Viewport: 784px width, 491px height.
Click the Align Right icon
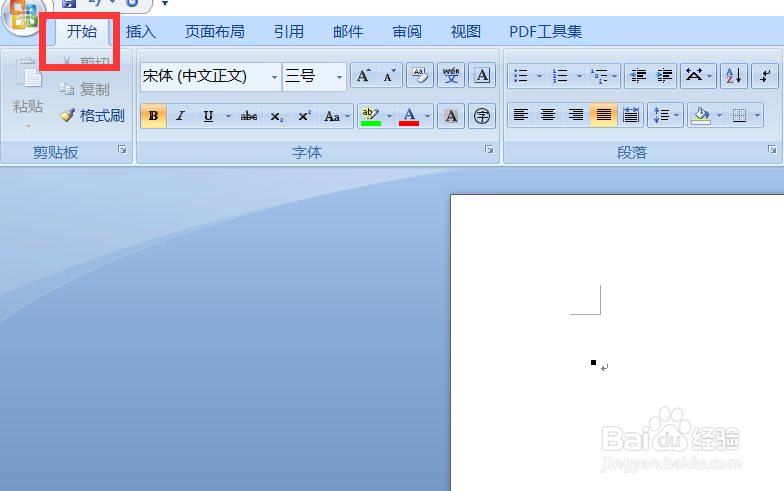(x=576, y=116)
